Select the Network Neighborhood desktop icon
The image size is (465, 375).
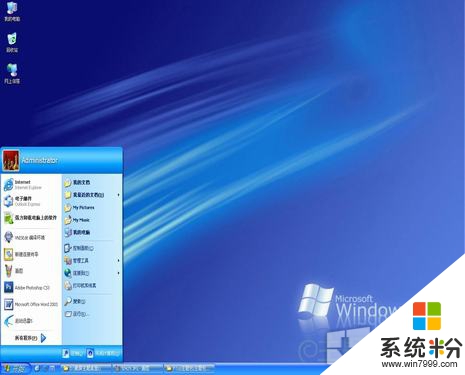(x=12, y=73)
